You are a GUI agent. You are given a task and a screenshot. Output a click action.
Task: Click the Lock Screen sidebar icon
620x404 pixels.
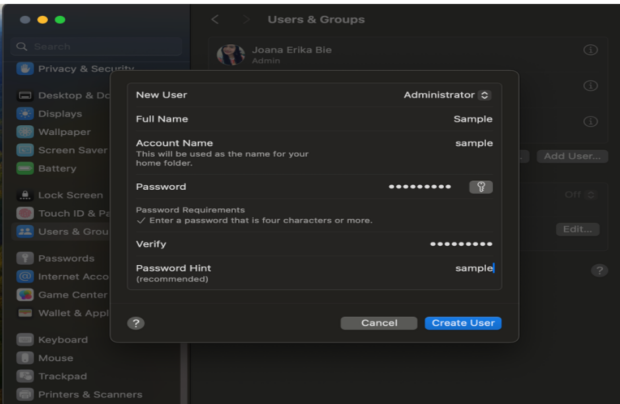25,195
